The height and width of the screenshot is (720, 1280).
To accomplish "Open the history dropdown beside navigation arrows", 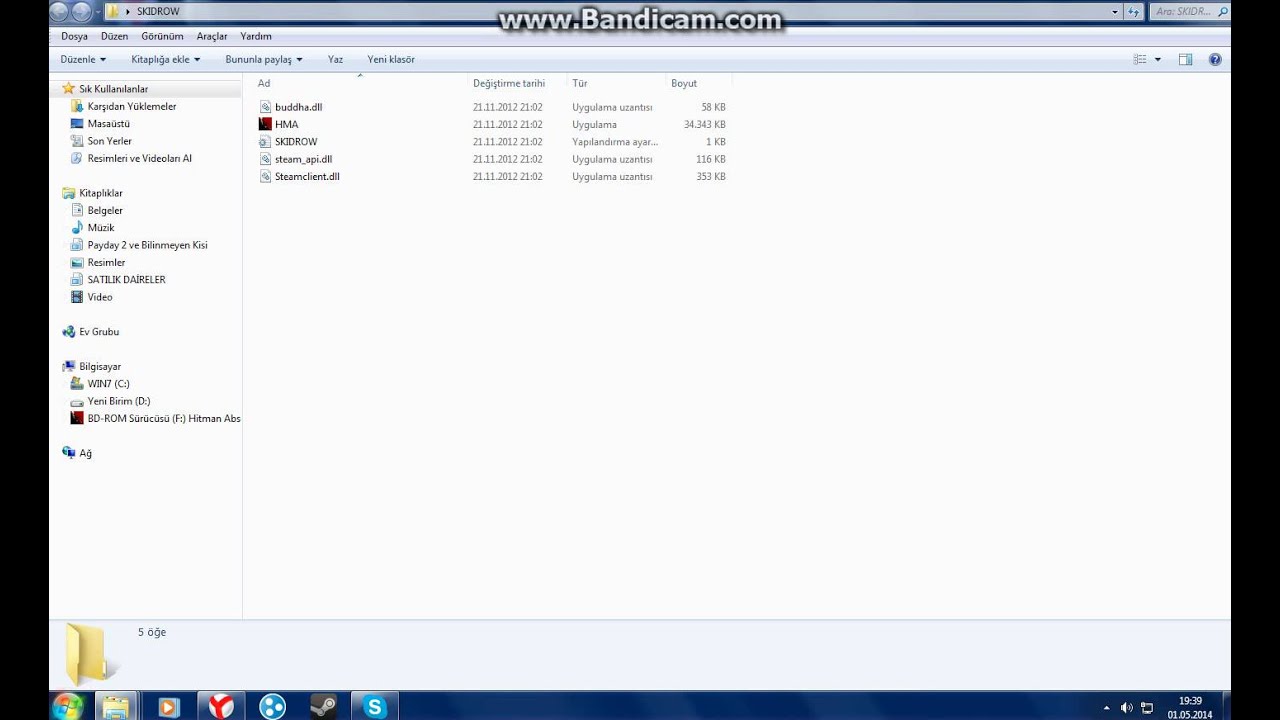I will pyautogui.click(x=98, y=12).
